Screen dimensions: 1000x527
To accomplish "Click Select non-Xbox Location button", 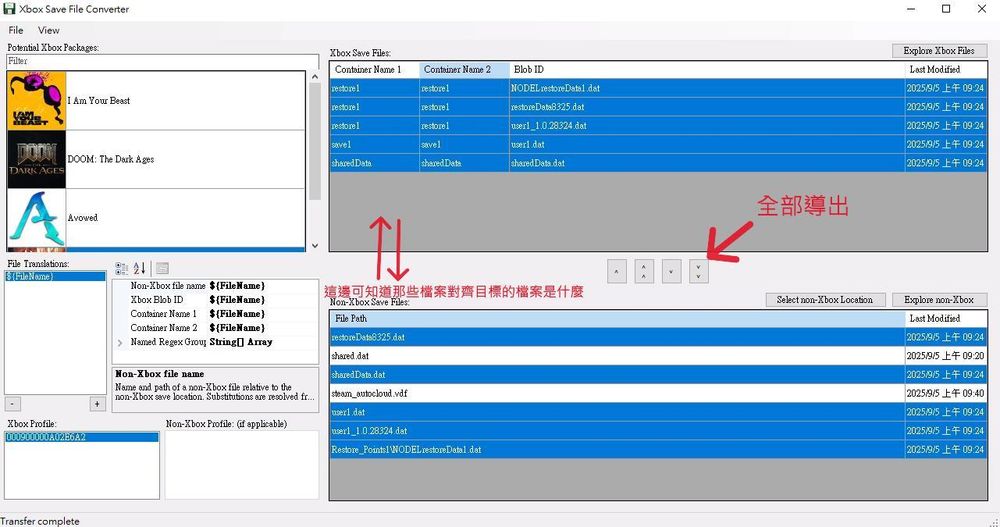I will coord(825,300).
